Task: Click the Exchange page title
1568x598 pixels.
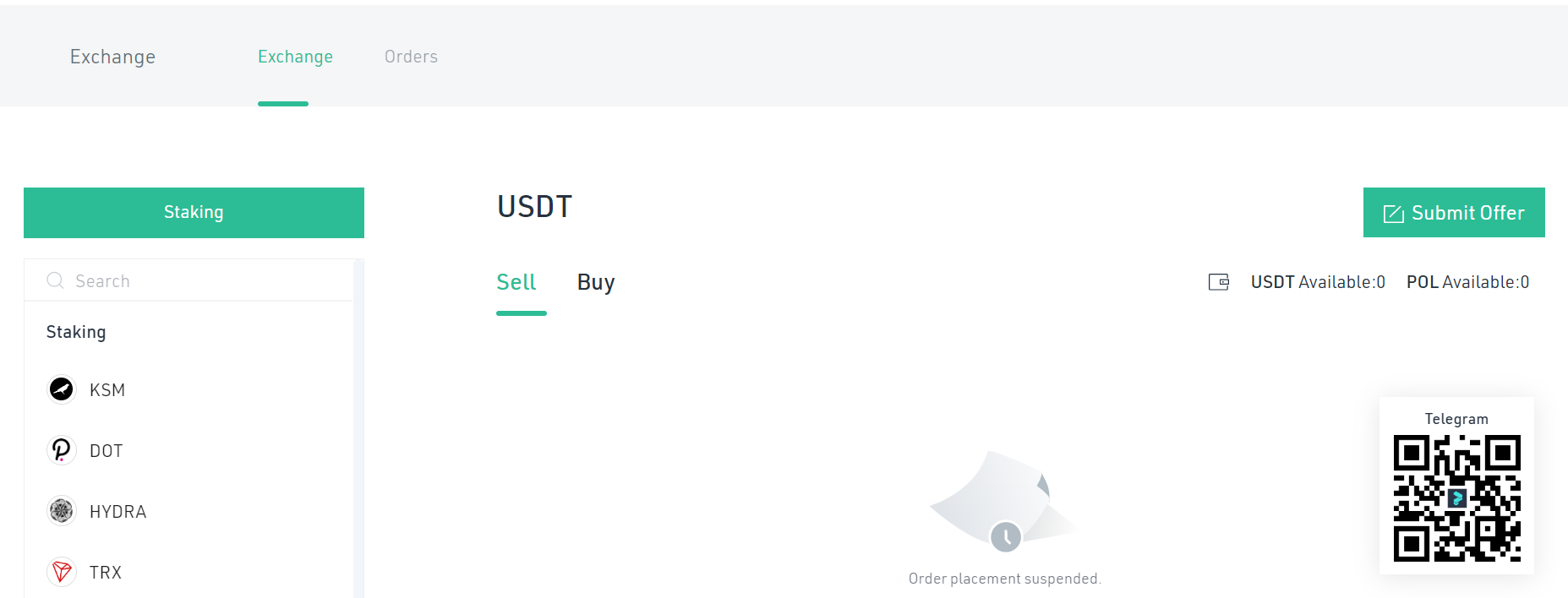Action: [112, 57]
